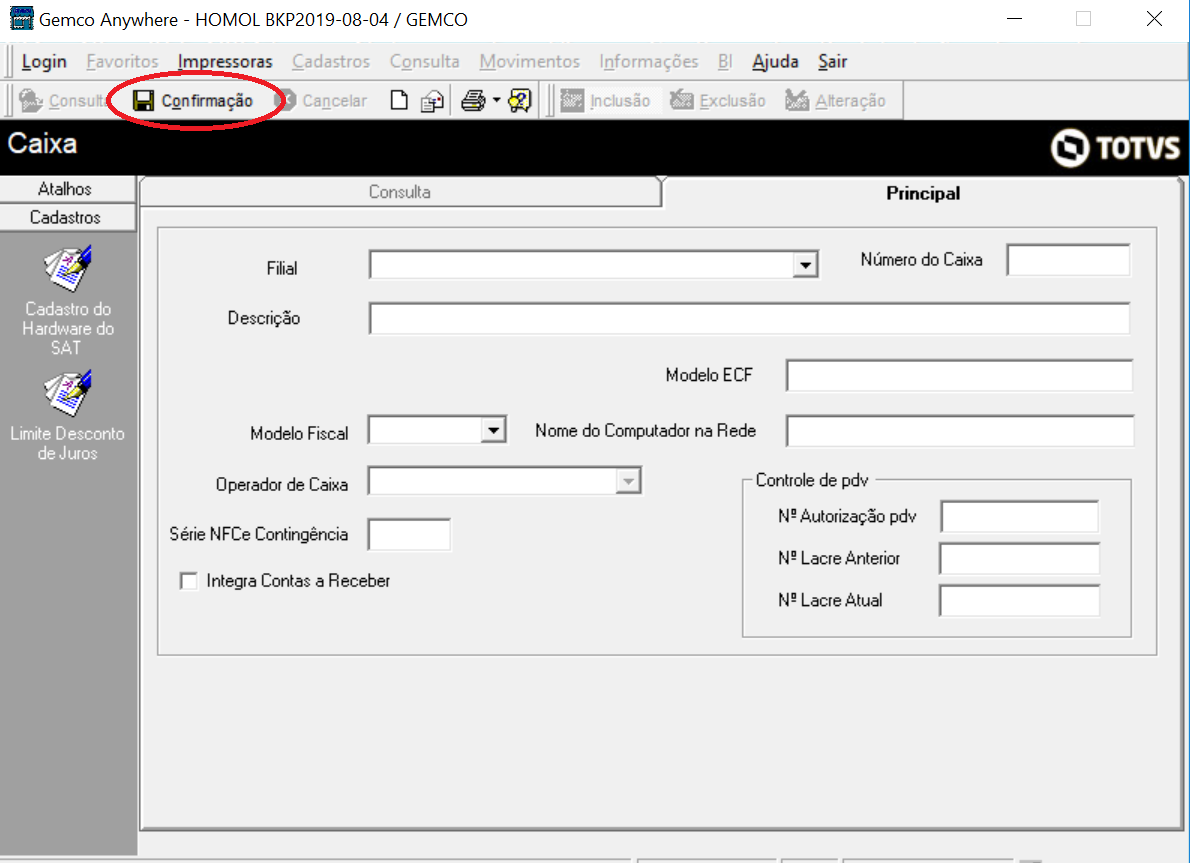Click the Modelo ECF input field
The width and height of the screenshot is (1190, 863).
point(959,376)
